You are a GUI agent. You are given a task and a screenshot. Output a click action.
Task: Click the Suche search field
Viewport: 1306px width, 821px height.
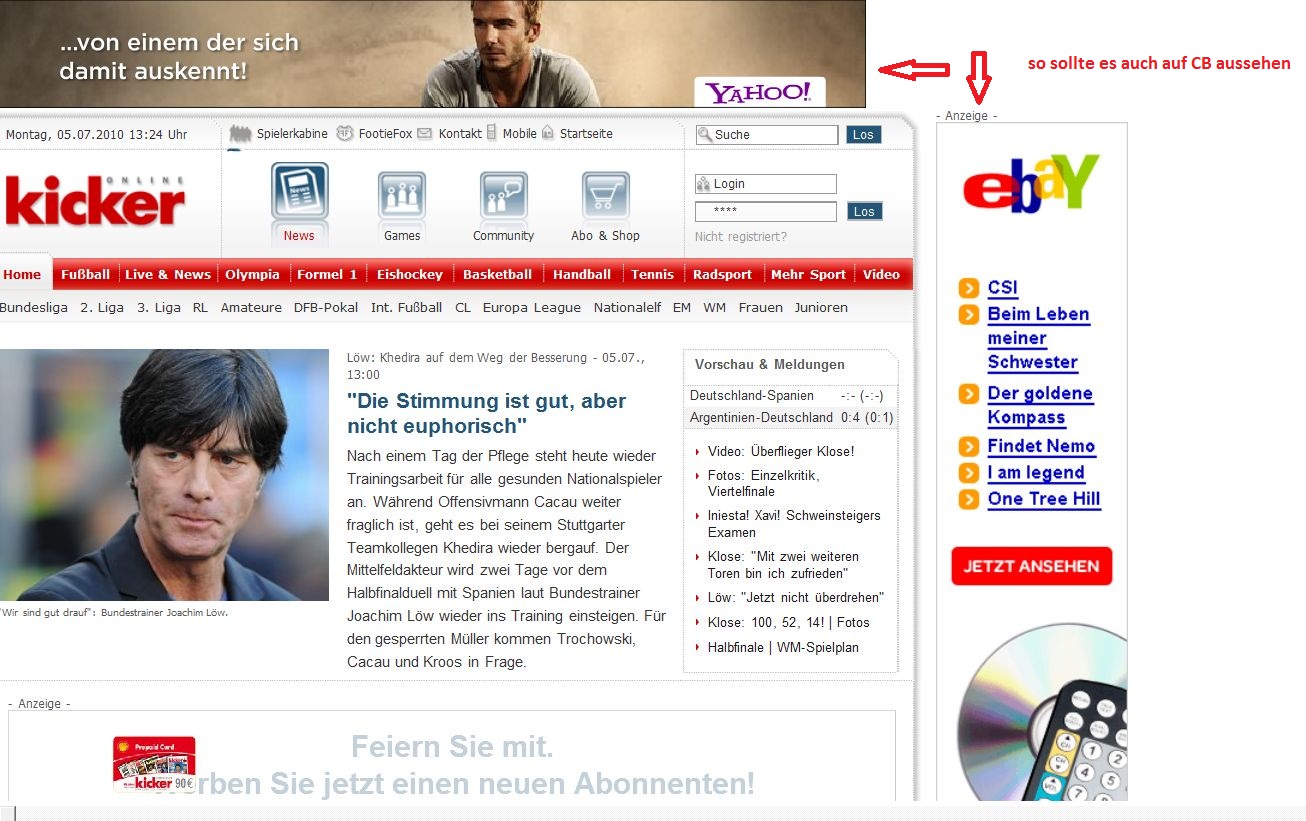767,135
